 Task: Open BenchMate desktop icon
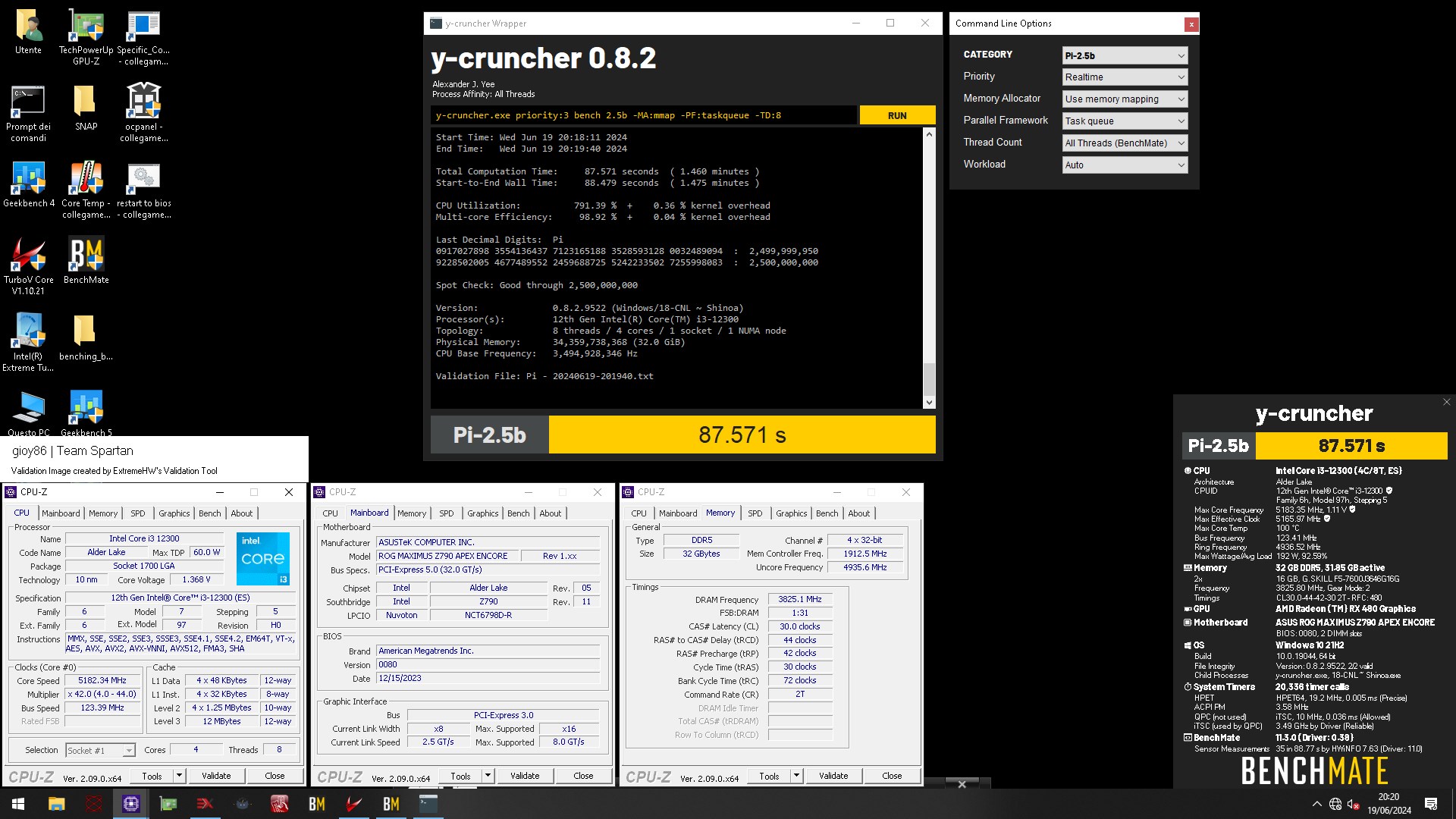tap(86, 262)
